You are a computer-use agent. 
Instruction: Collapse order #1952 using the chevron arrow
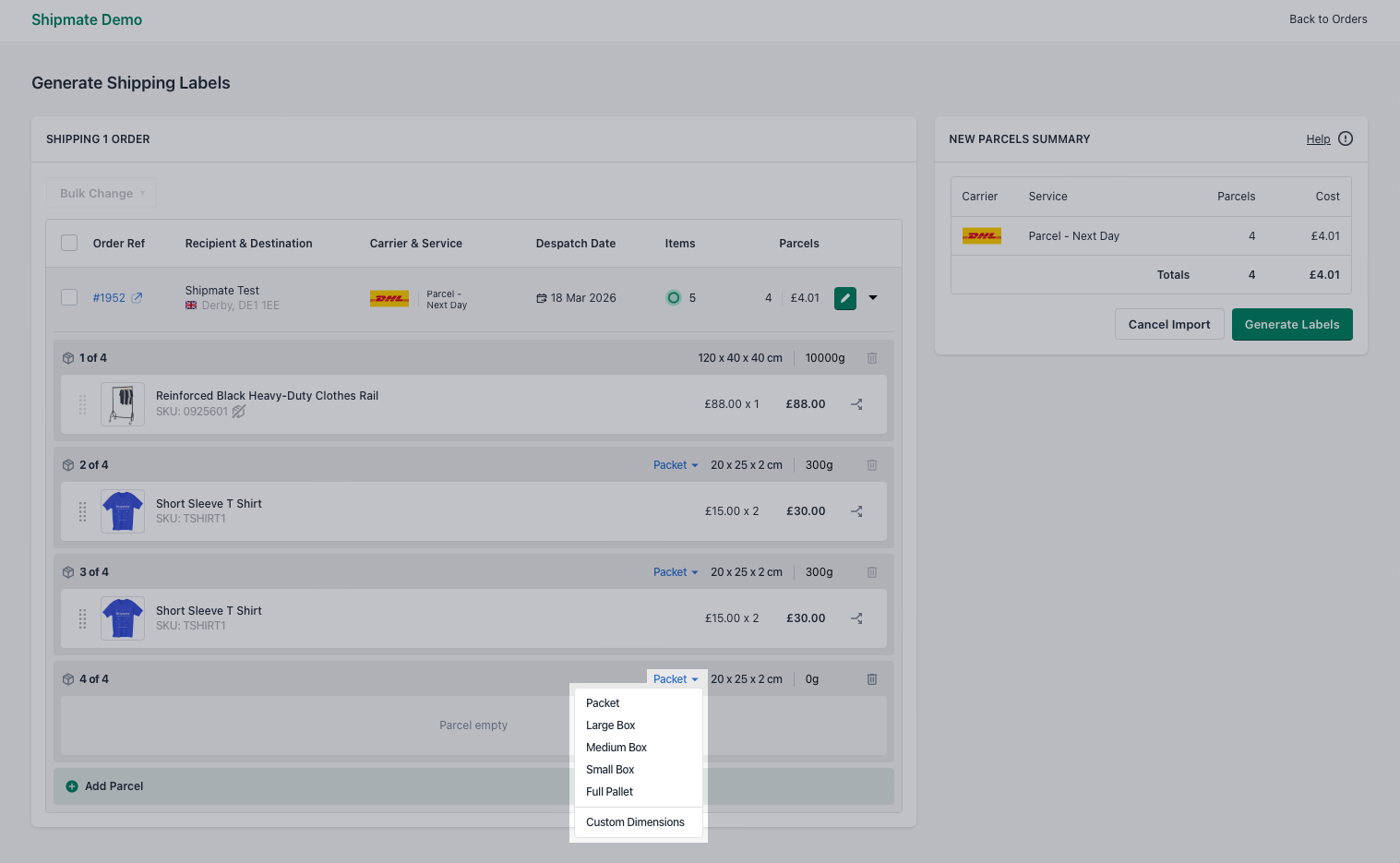(872, 297)
